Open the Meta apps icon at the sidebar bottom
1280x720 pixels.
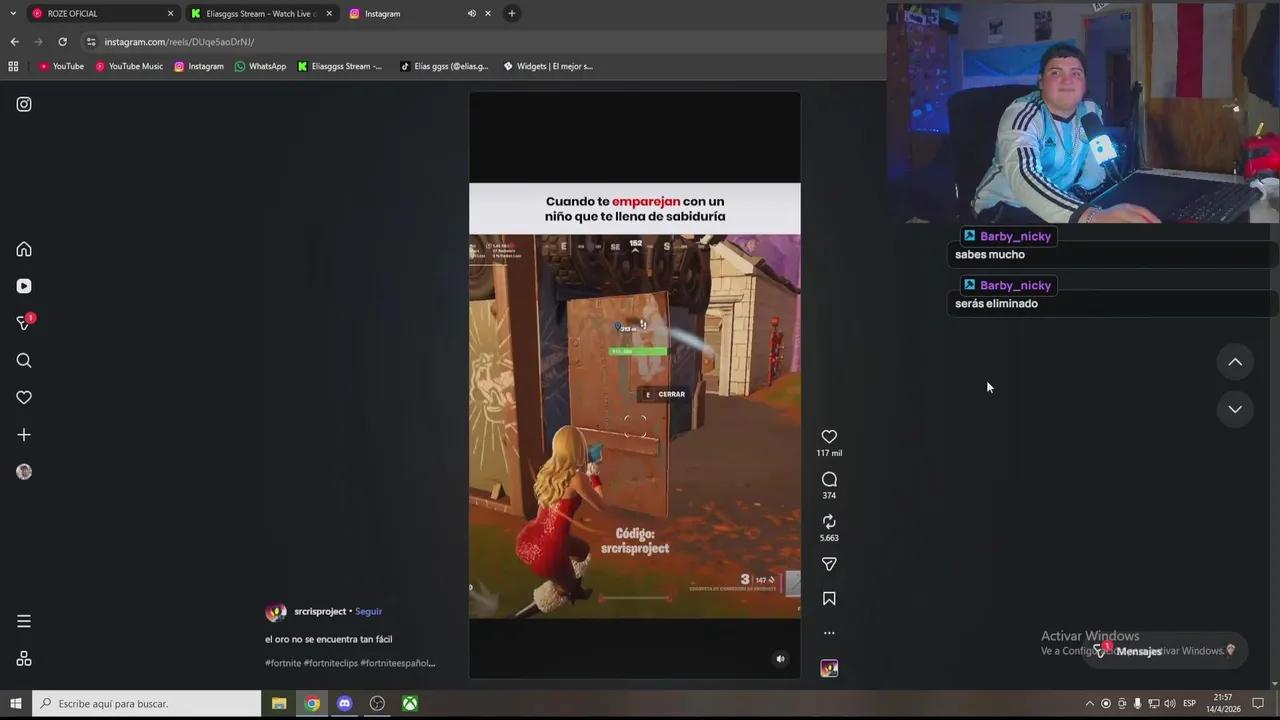[x=24, y=658]
